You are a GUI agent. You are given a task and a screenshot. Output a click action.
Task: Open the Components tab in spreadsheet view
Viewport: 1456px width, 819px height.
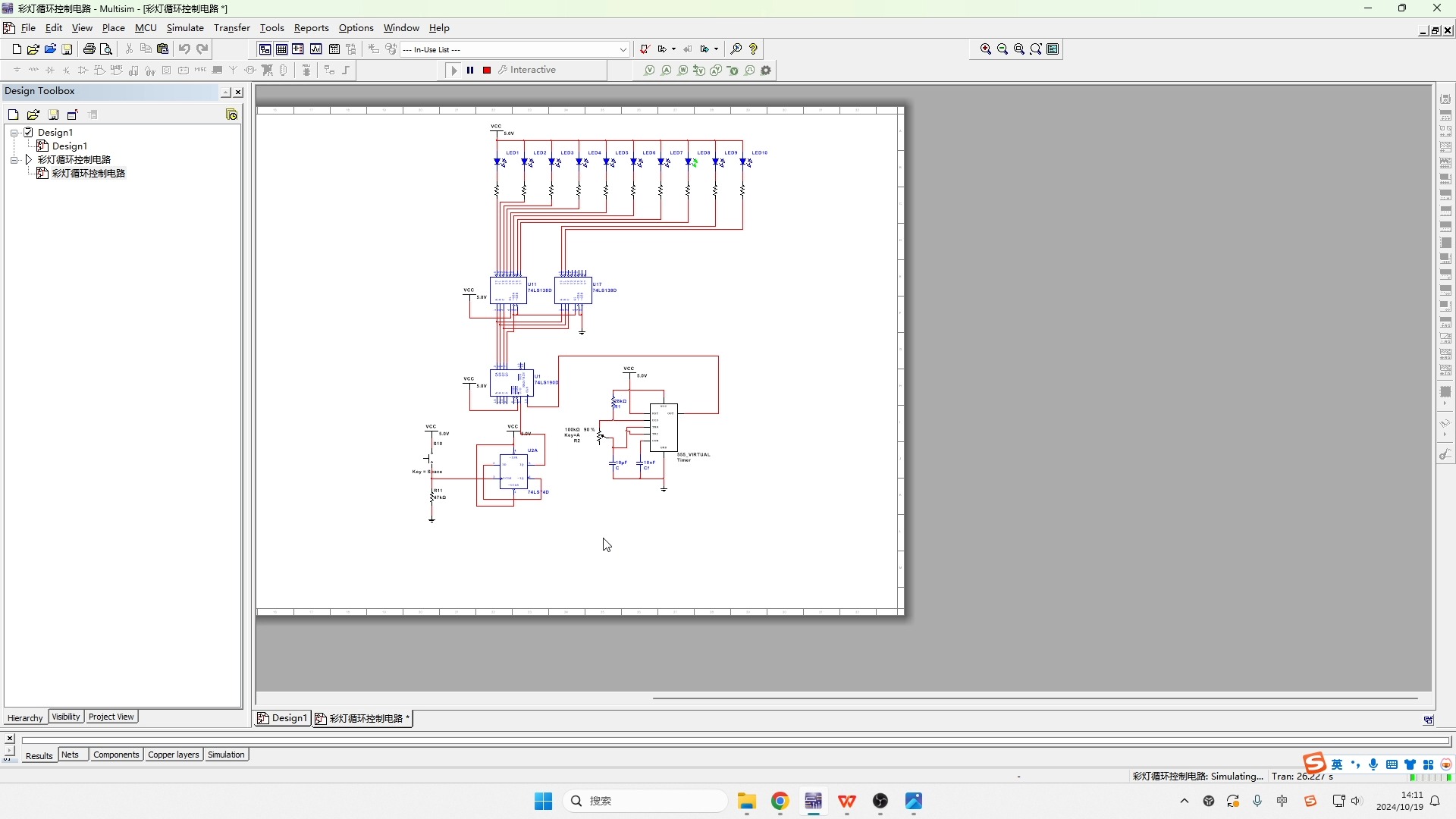coord(116,755)
